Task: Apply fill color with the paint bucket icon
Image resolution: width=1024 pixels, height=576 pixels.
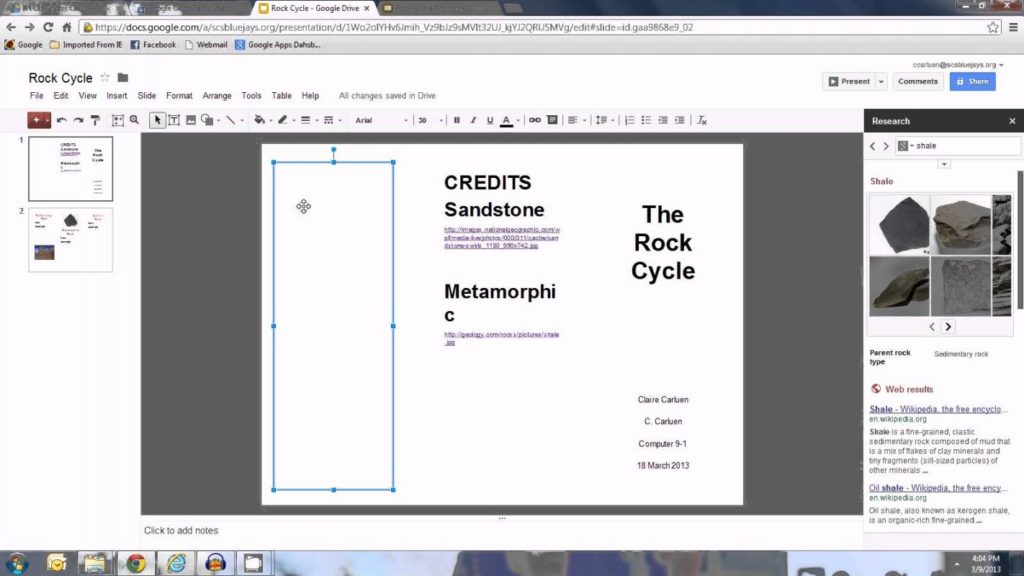Action: (260, 119)
